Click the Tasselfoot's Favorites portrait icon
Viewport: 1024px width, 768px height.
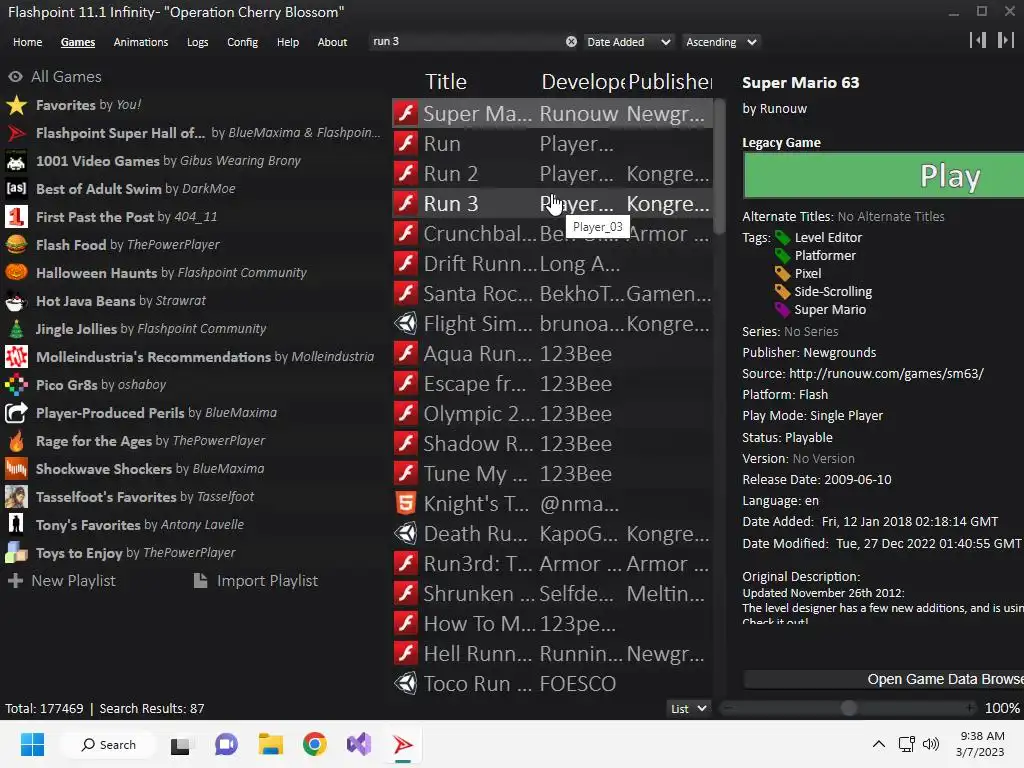16,497
